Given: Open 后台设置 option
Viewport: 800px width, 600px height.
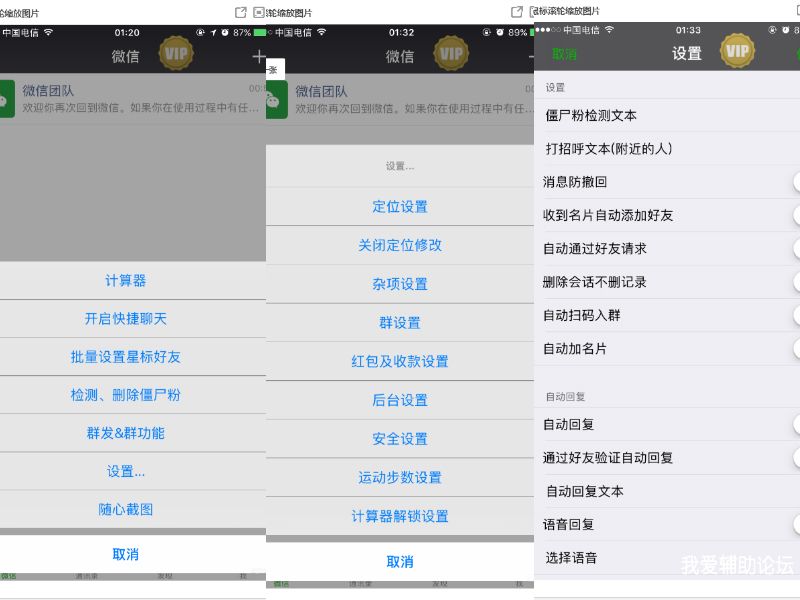Looking at the screenshot, I should (x=400, y=401).
